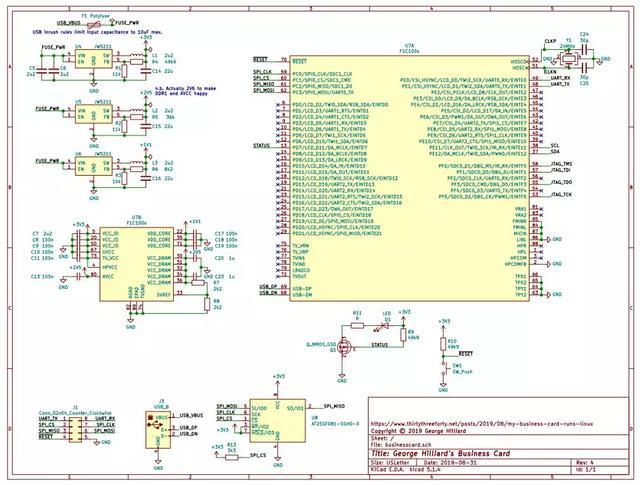The height and width of the screenshot is (485, 640).
Task: Click the CLKN label near the crystal
Action: click(x=550, y=72)
